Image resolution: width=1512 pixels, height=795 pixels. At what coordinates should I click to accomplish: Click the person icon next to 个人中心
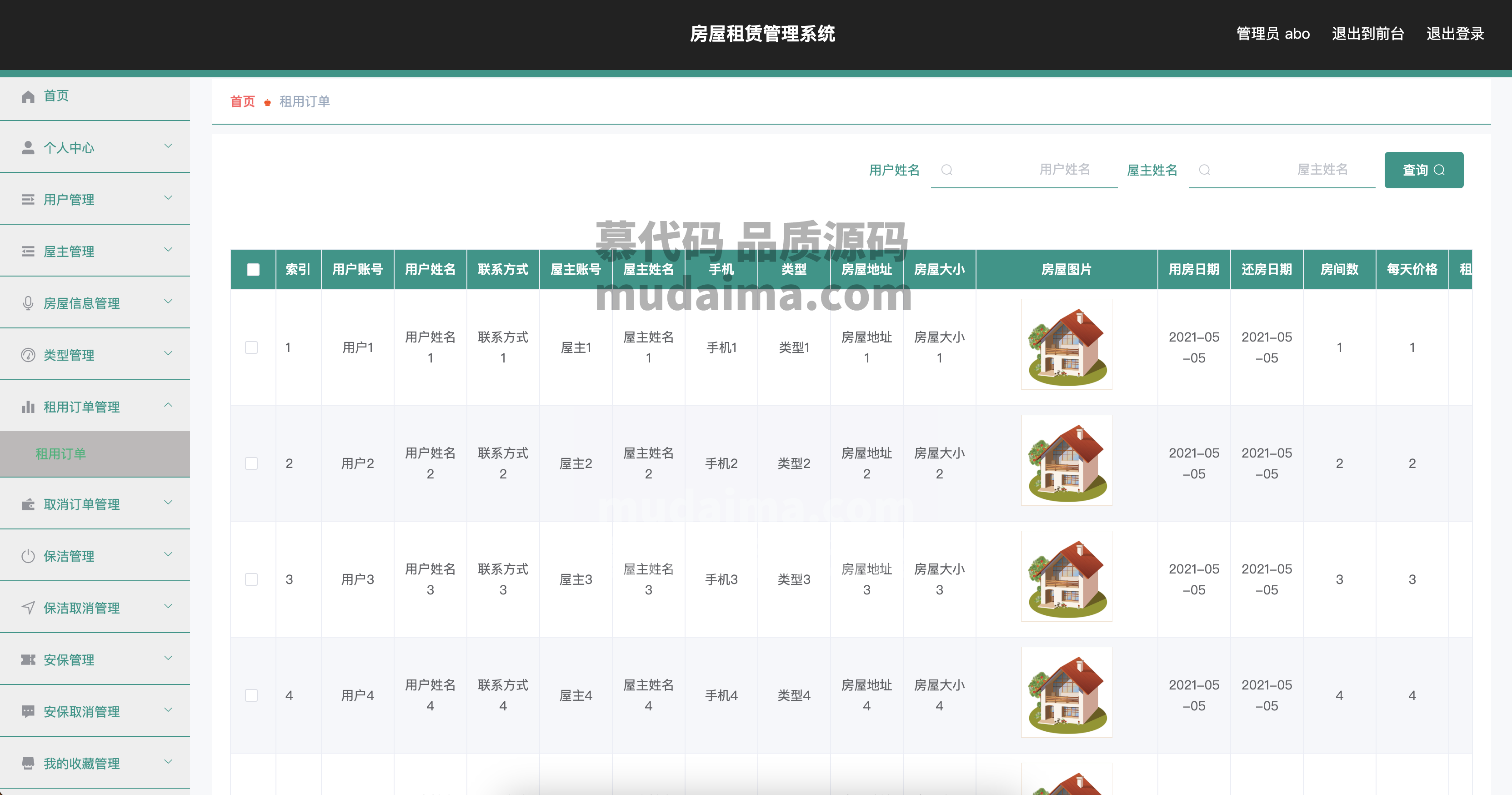click(28, 147)
